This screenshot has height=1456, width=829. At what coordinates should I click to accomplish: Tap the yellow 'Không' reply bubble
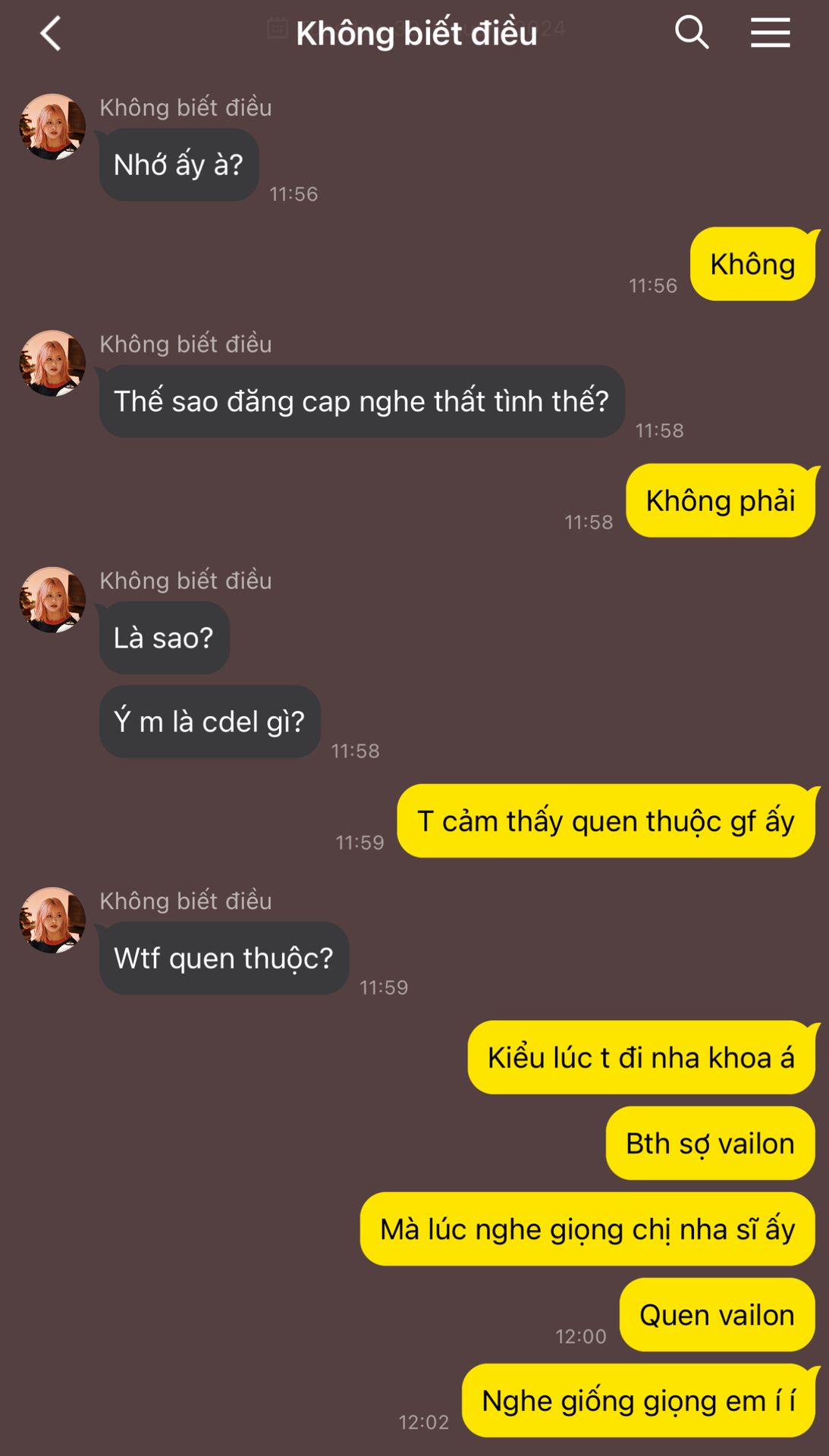tap(752, 264)
